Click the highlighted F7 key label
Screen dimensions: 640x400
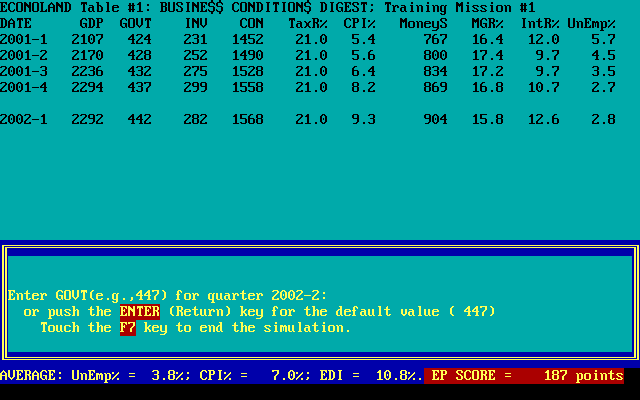click(128, 328)
